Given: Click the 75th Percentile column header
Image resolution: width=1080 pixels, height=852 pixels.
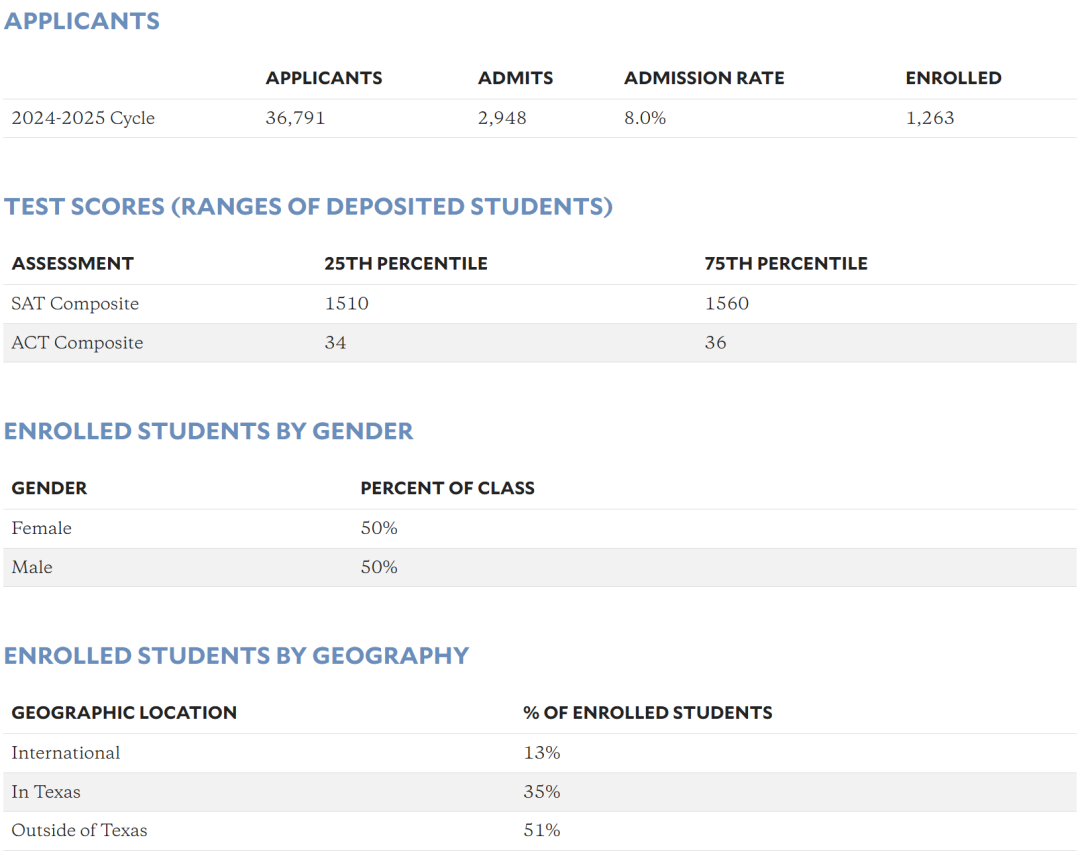Looking at the screenshot, I should coord(786,264).
